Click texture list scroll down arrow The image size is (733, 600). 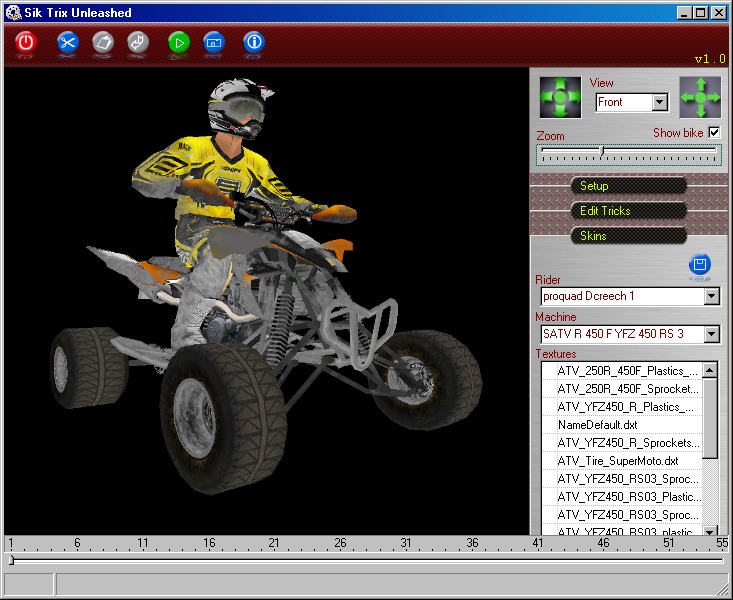[710, 531]
